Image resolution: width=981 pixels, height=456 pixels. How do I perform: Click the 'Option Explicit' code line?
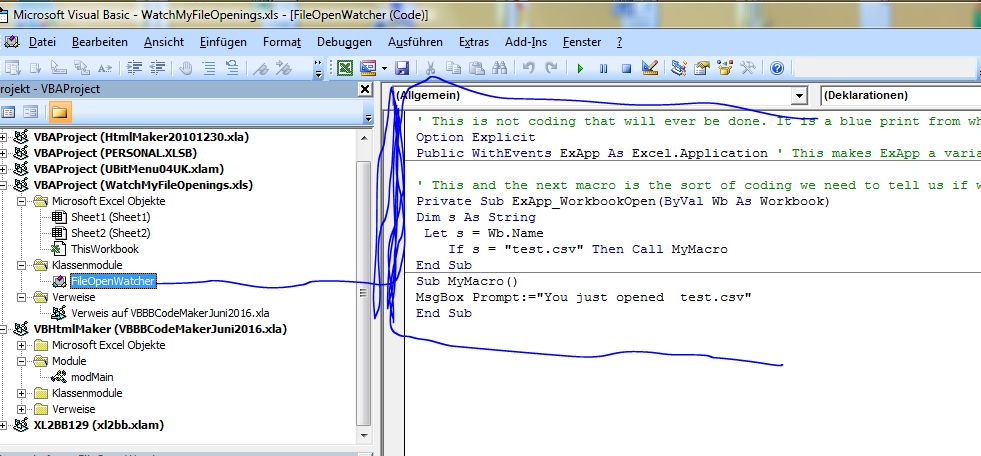(x=475, y=137)
